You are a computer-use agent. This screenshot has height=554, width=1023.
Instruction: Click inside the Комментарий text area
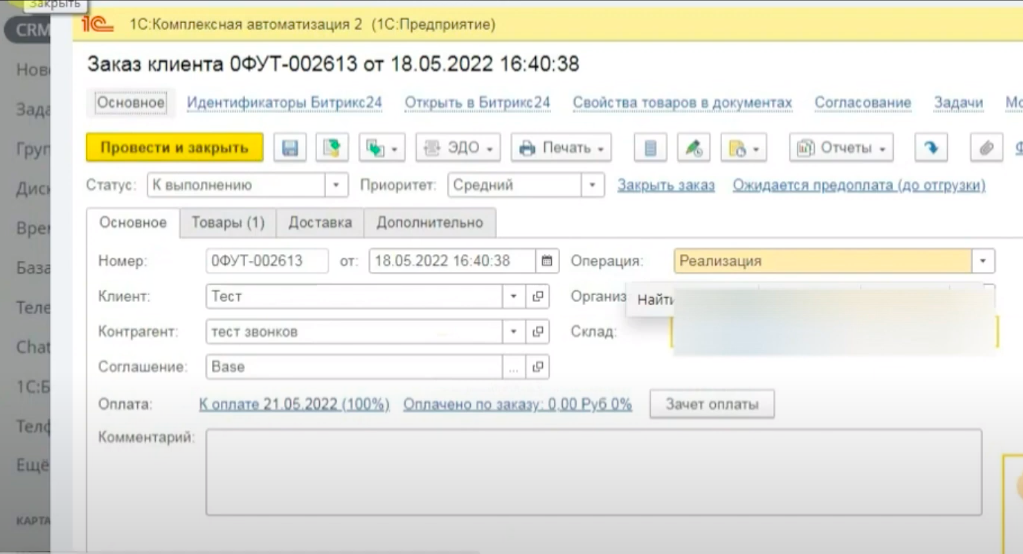594,472
